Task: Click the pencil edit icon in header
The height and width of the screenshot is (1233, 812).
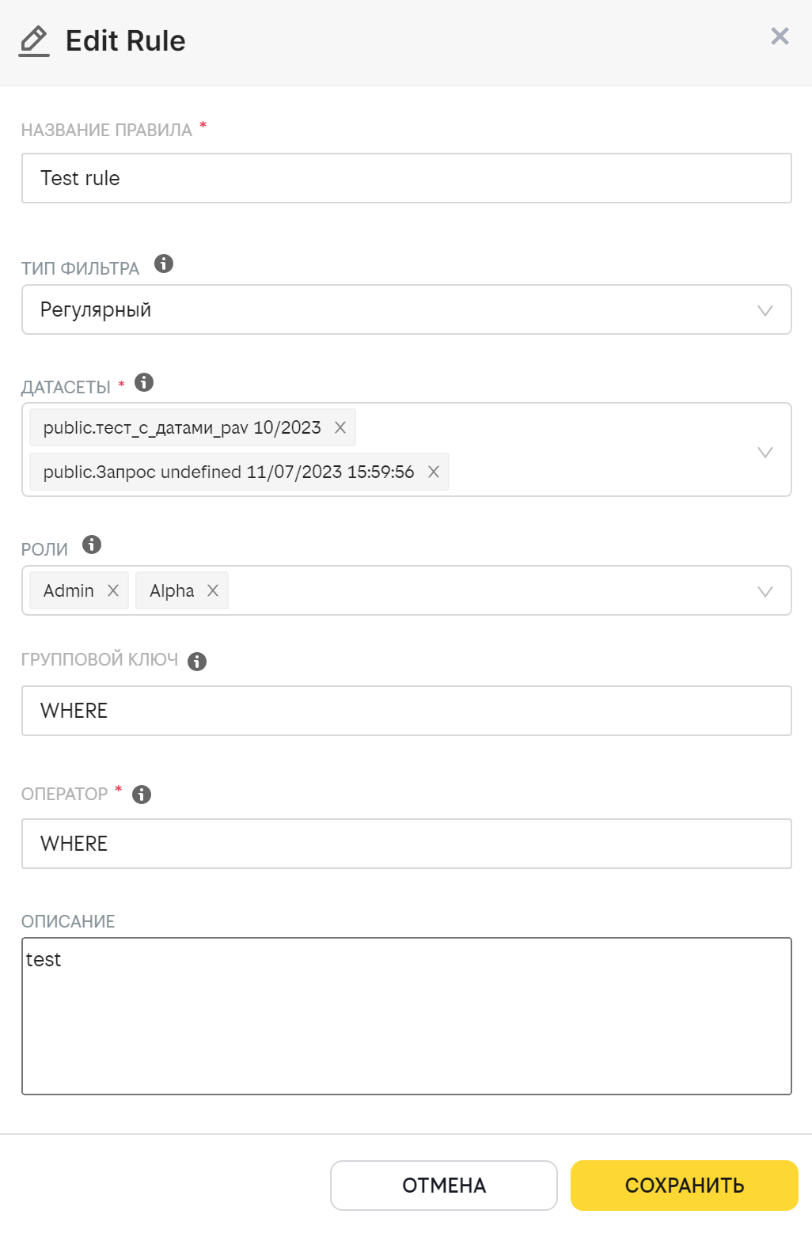Action: 33,41
